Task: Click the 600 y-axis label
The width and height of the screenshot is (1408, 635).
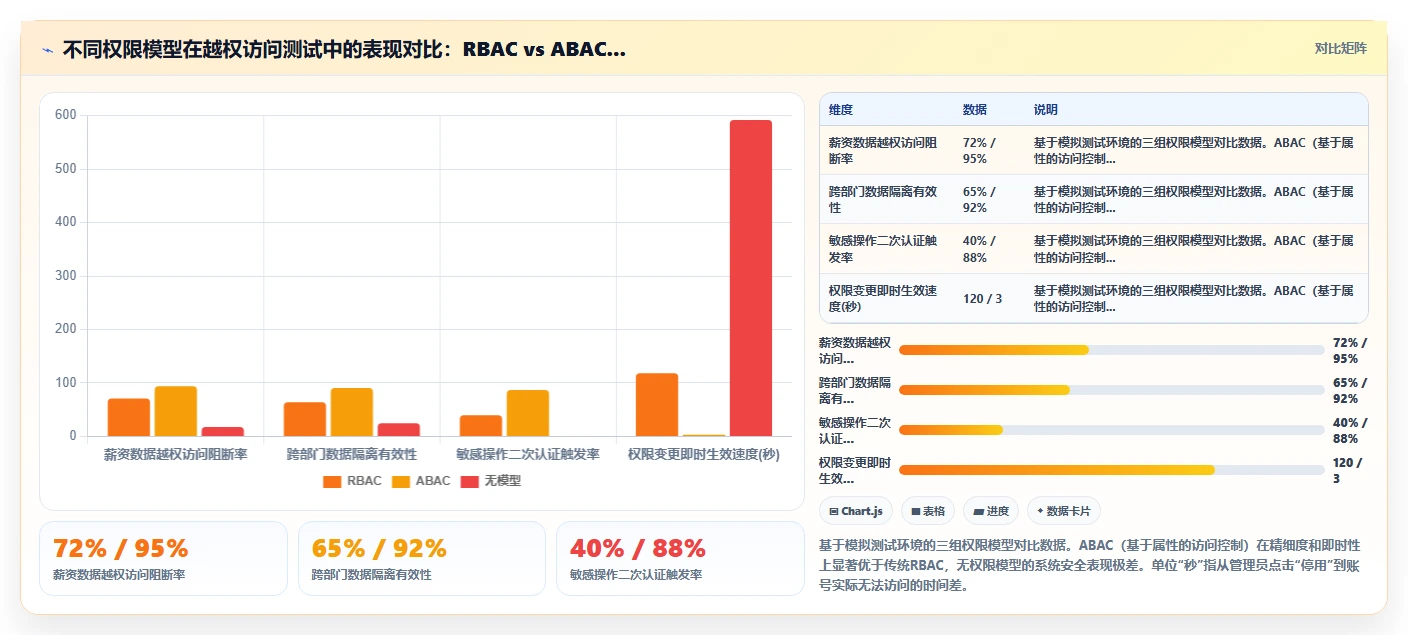Action: pos(66,115)
